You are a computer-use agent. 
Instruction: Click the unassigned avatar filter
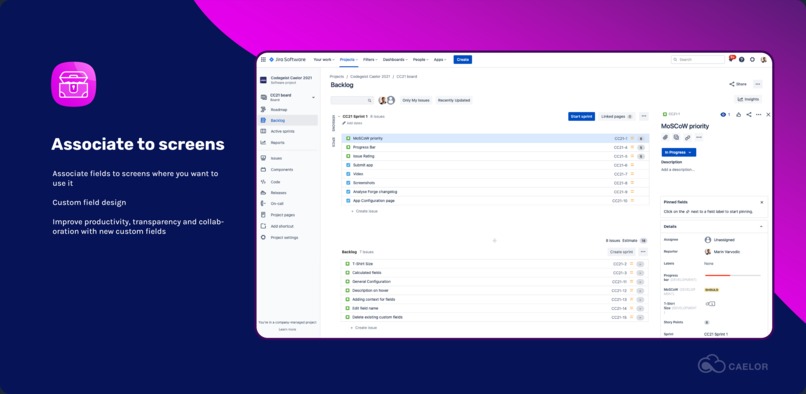coord(391,100)
